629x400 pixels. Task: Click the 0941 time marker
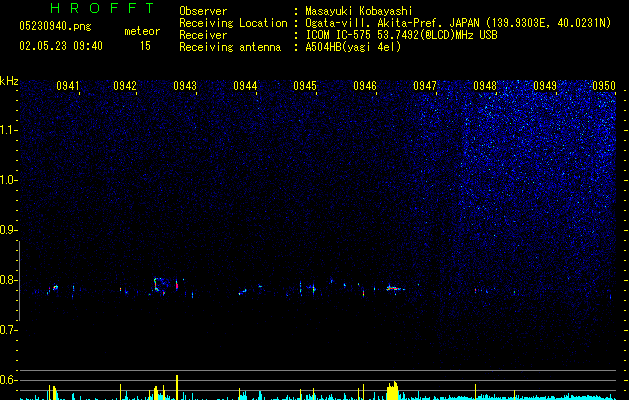68,86
